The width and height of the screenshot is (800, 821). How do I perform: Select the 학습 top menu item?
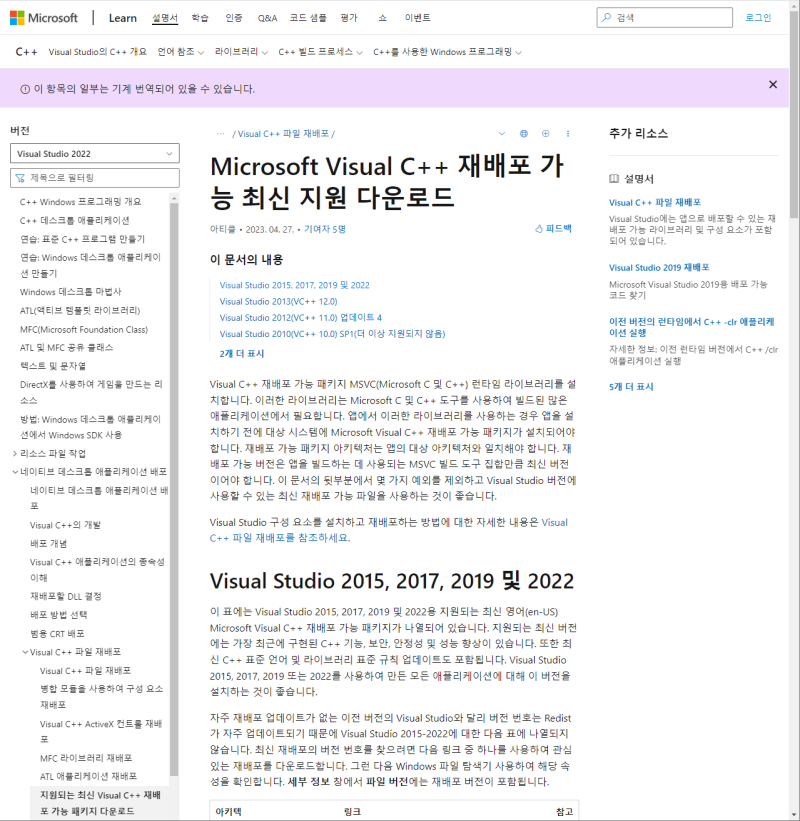click(200, 18)
